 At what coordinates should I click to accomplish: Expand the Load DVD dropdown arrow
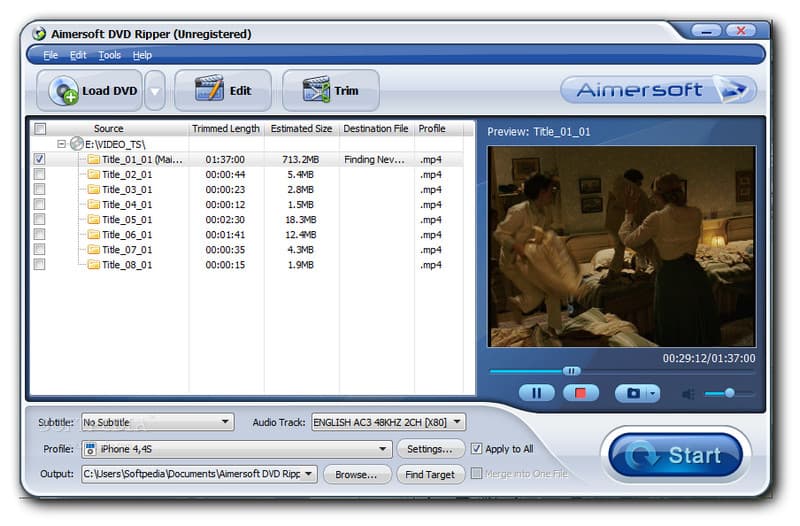(x=155, y=91)
